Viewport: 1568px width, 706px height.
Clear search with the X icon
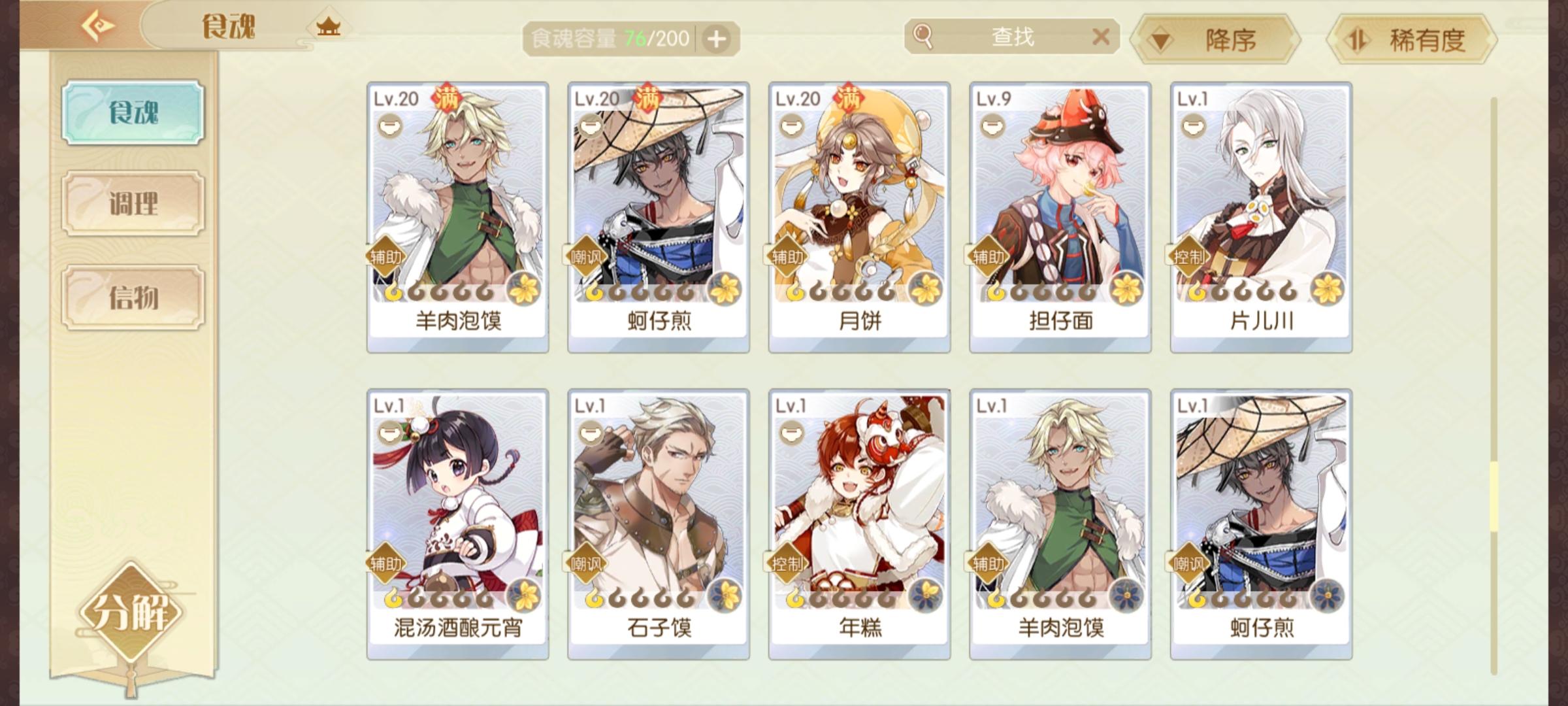1101,37
